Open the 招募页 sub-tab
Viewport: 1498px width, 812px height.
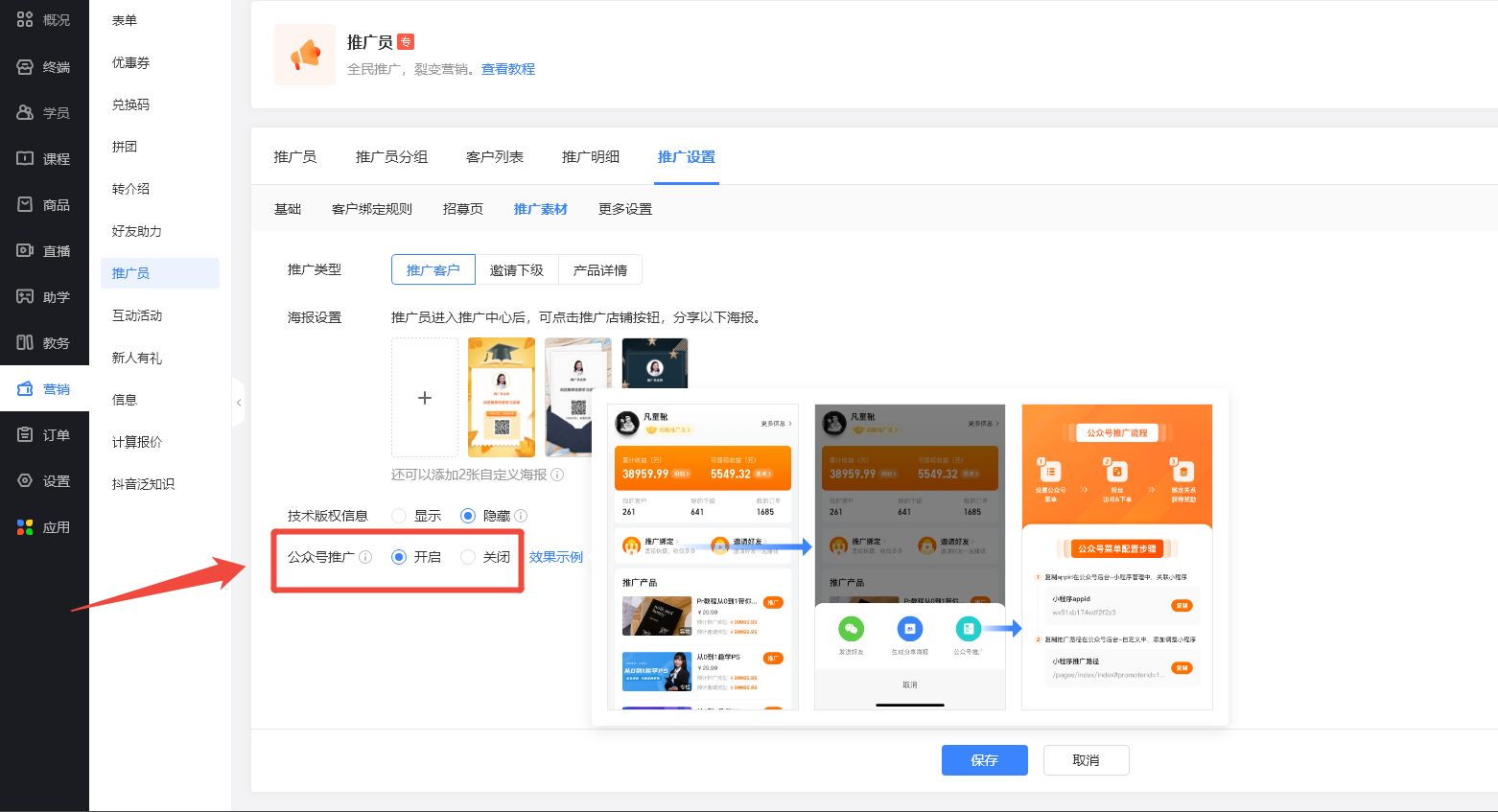tap(462, 209)
